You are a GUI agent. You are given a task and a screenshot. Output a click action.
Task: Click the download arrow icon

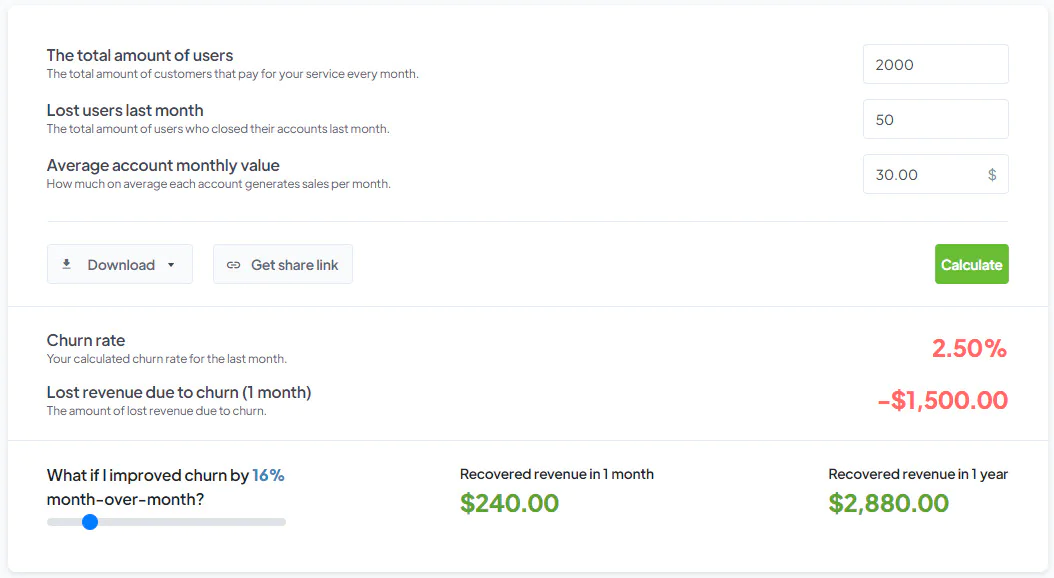(67, 264)
